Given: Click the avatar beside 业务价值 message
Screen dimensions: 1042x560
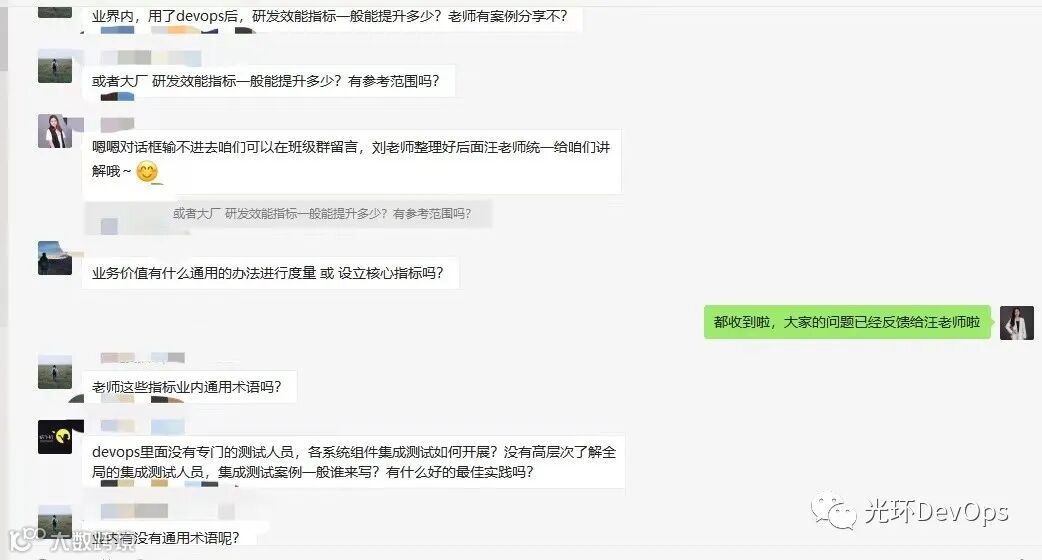Looking at the screenshot, I should [x=55, y=258].
